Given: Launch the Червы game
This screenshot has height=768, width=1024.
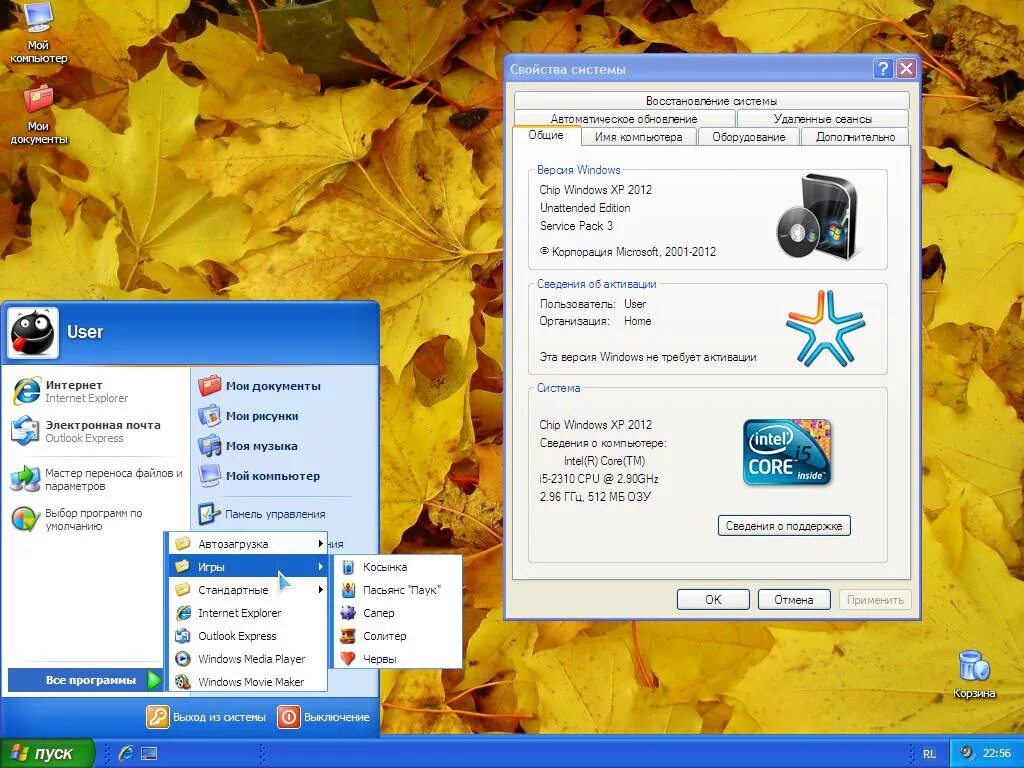Looking at the screenshot, I should pyautogui.click(x=397, y=658).
